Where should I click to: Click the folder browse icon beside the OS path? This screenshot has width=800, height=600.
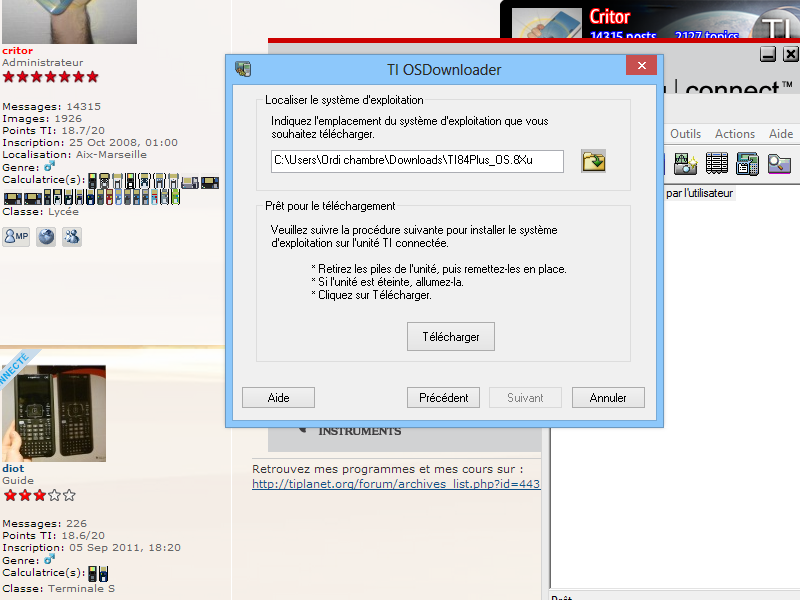[593, 161]
